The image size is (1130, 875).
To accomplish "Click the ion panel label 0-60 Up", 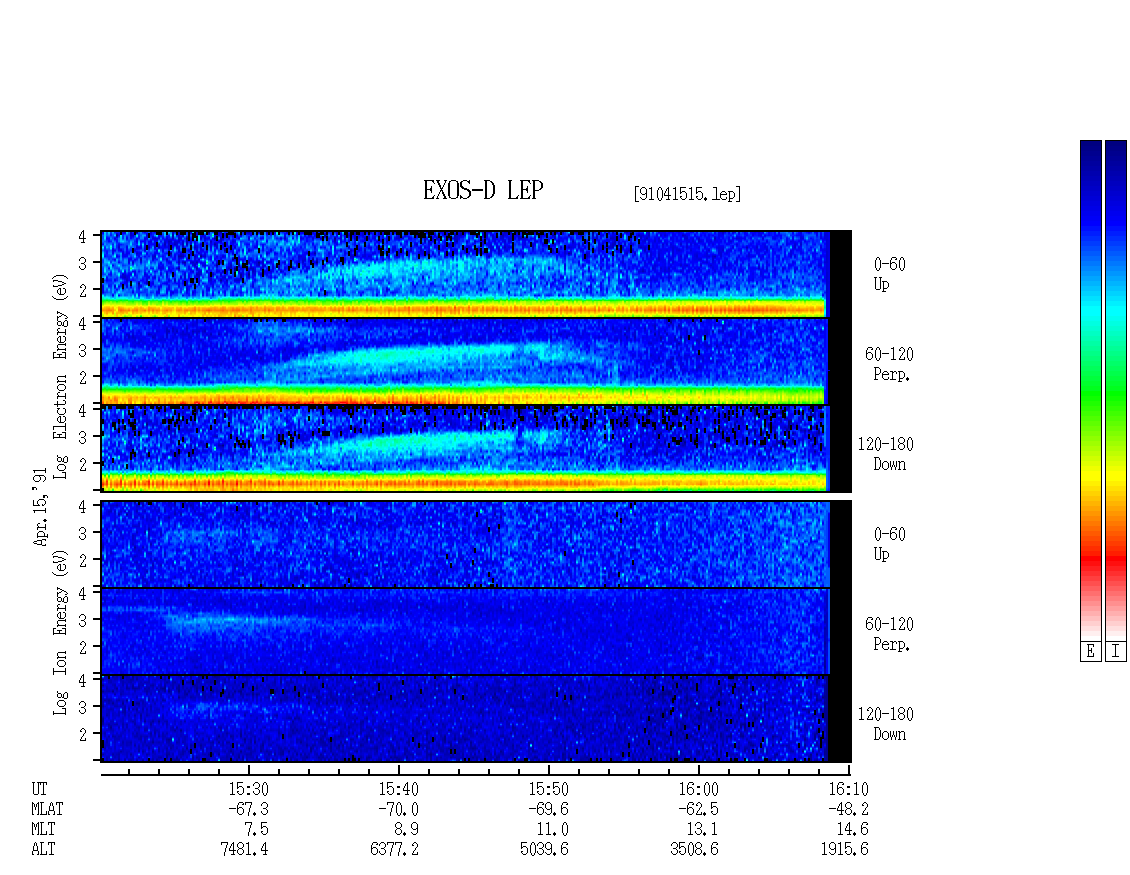I will tap(889, 544).
